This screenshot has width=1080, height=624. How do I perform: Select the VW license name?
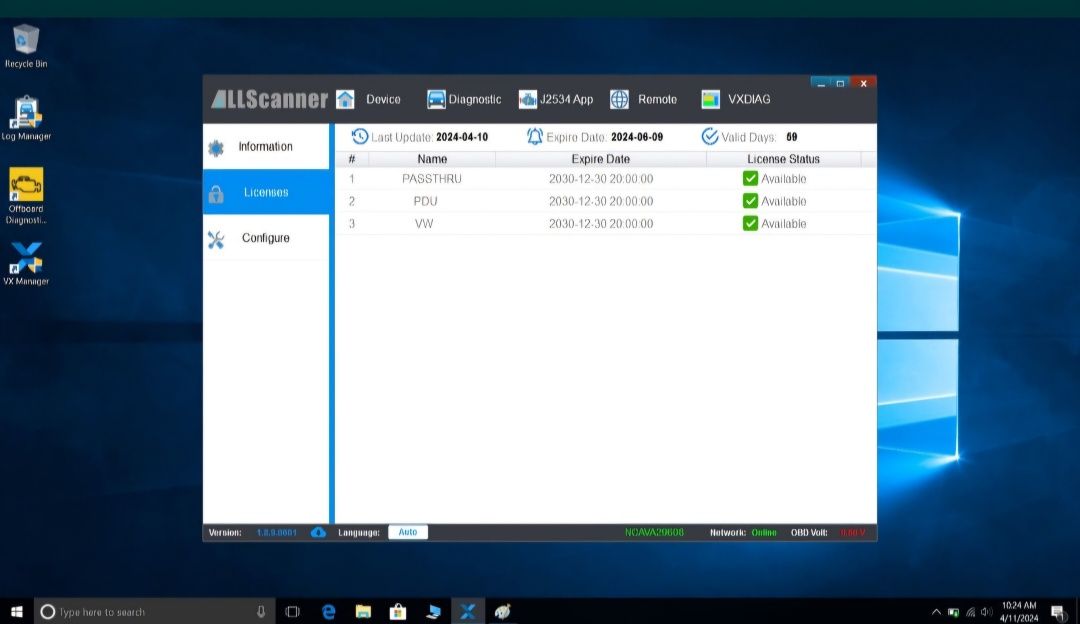pyautogui.click(x=424, y=224)
